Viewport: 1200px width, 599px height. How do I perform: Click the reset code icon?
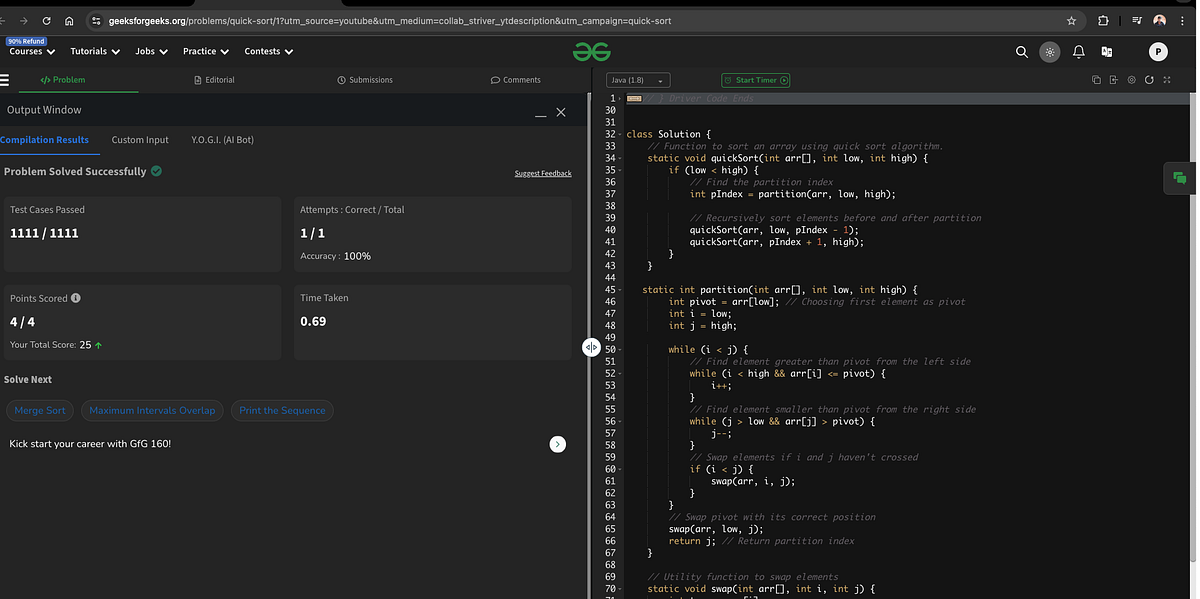(x=1149, y=80)
